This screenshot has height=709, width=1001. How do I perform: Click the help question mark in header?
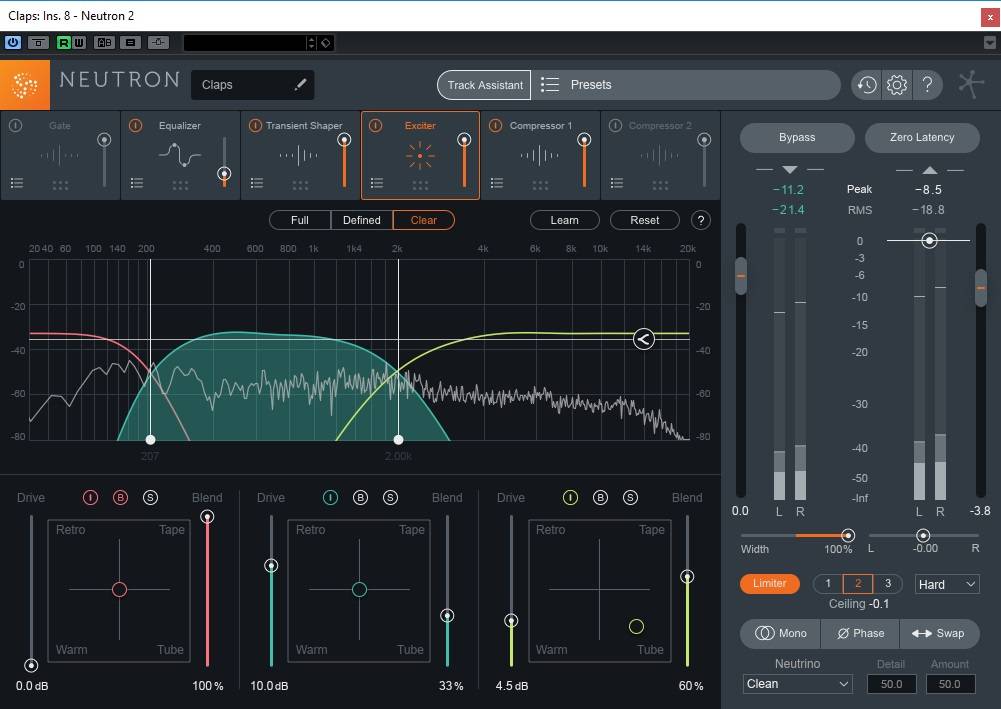pyautogui.click(x=927, y=85)
